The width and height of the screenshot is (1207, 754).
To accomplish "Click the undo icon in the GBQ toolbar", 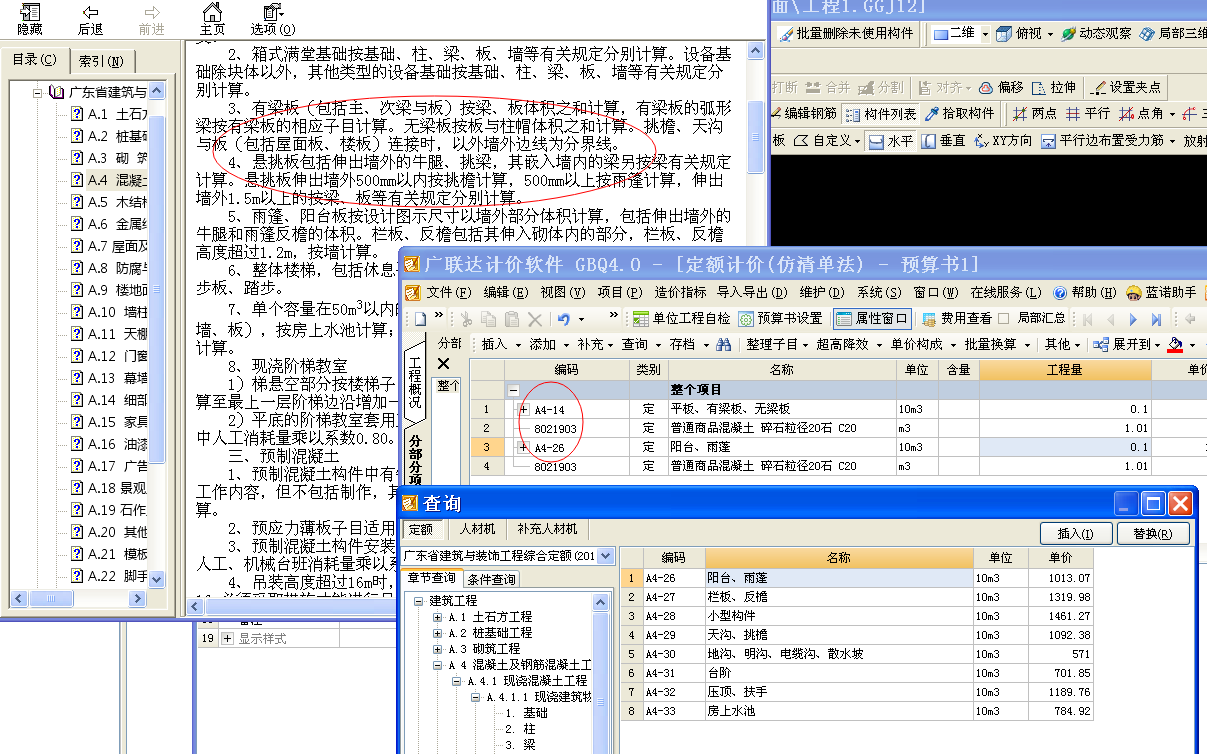I will 564,319.
